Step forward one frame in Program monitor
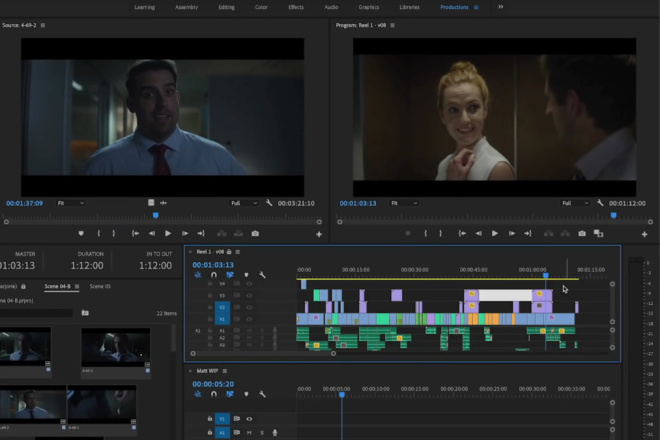Viewport: 660px width, 440px height. (x=512, y=234)
